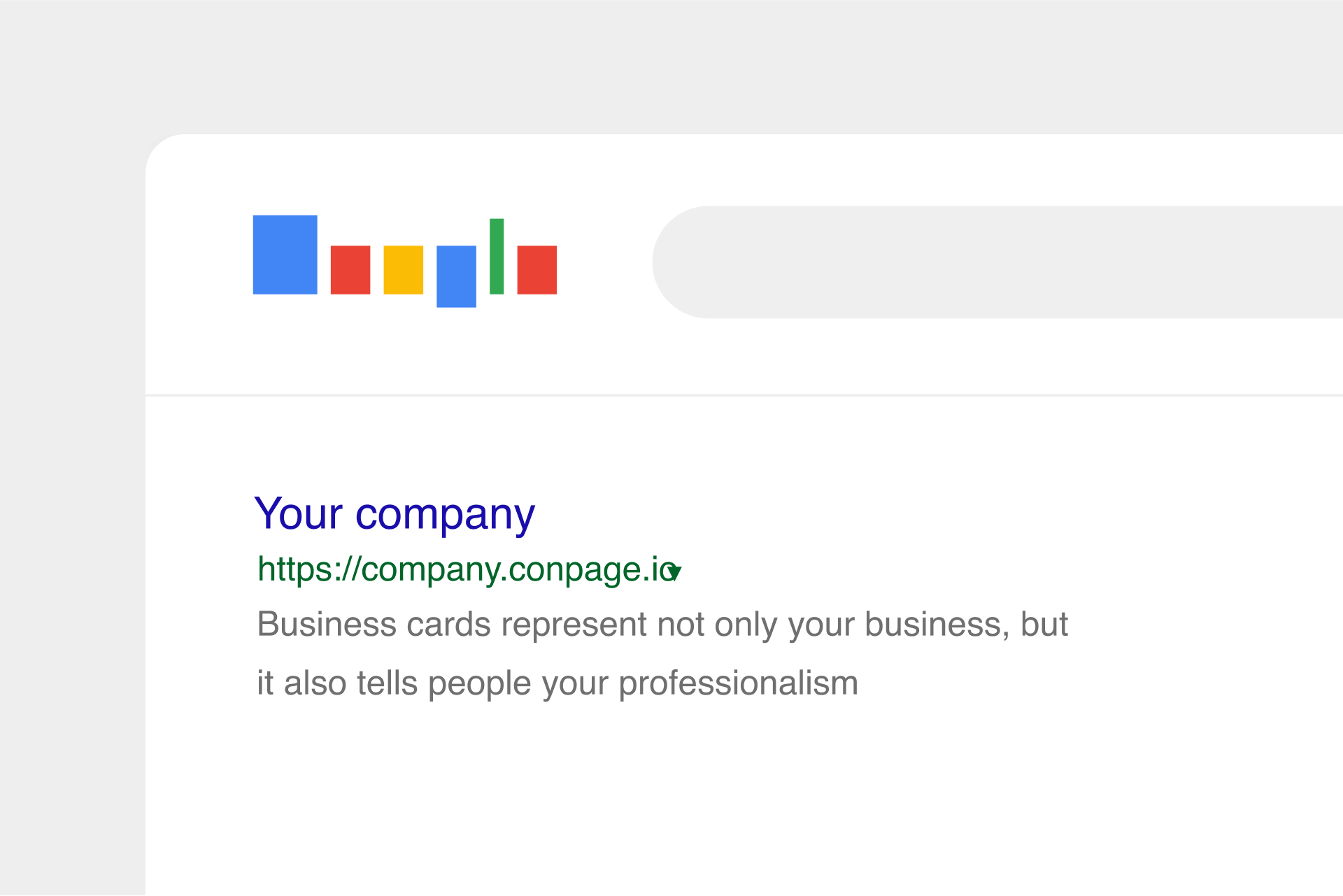1343x896 pixels.
Task: Select the yellow square in the logo
Action: tap(404, 270)
